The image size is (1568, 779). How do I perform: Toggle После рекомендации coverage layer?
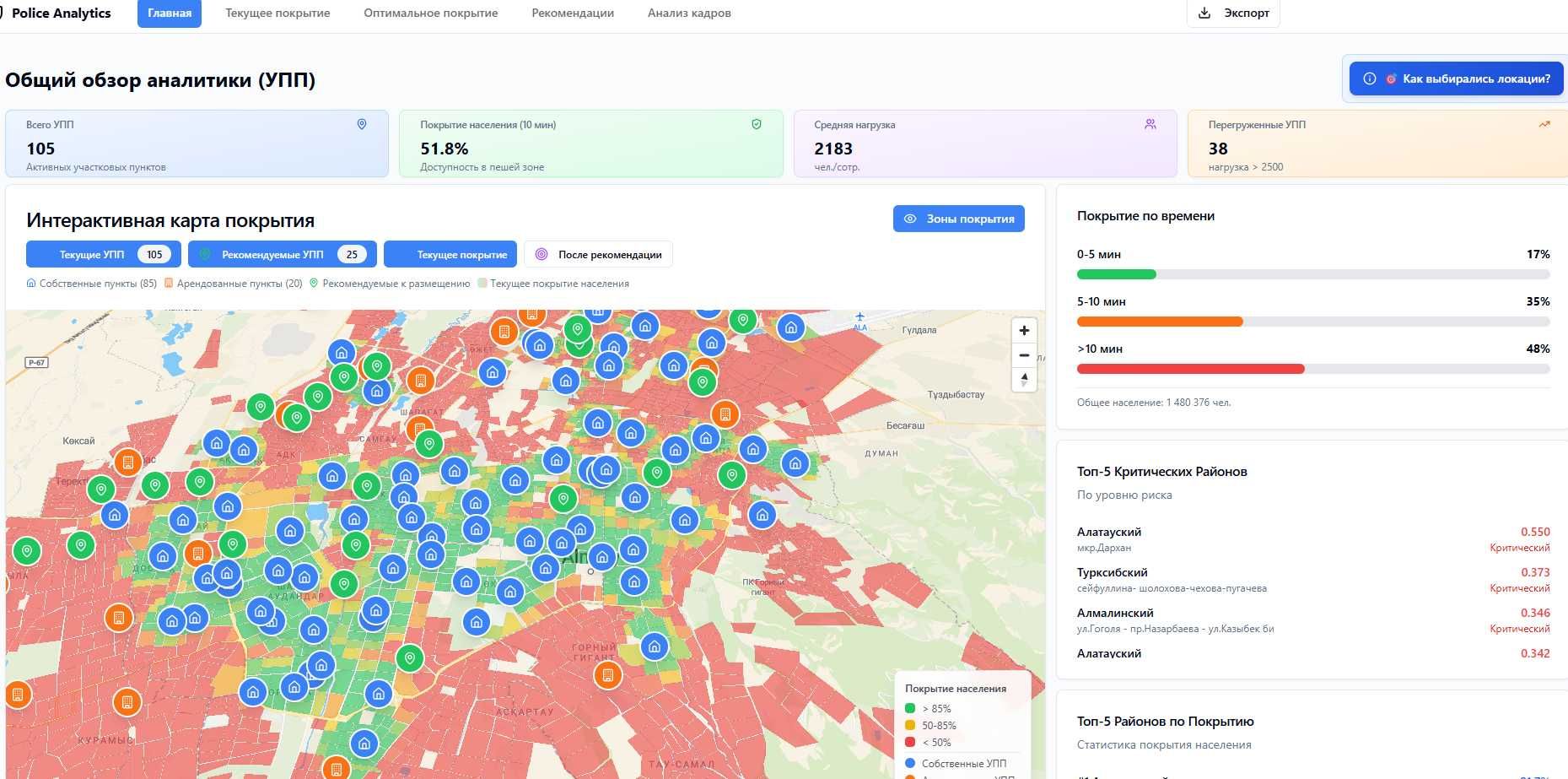pyautogui.click(x=598, y=254)
